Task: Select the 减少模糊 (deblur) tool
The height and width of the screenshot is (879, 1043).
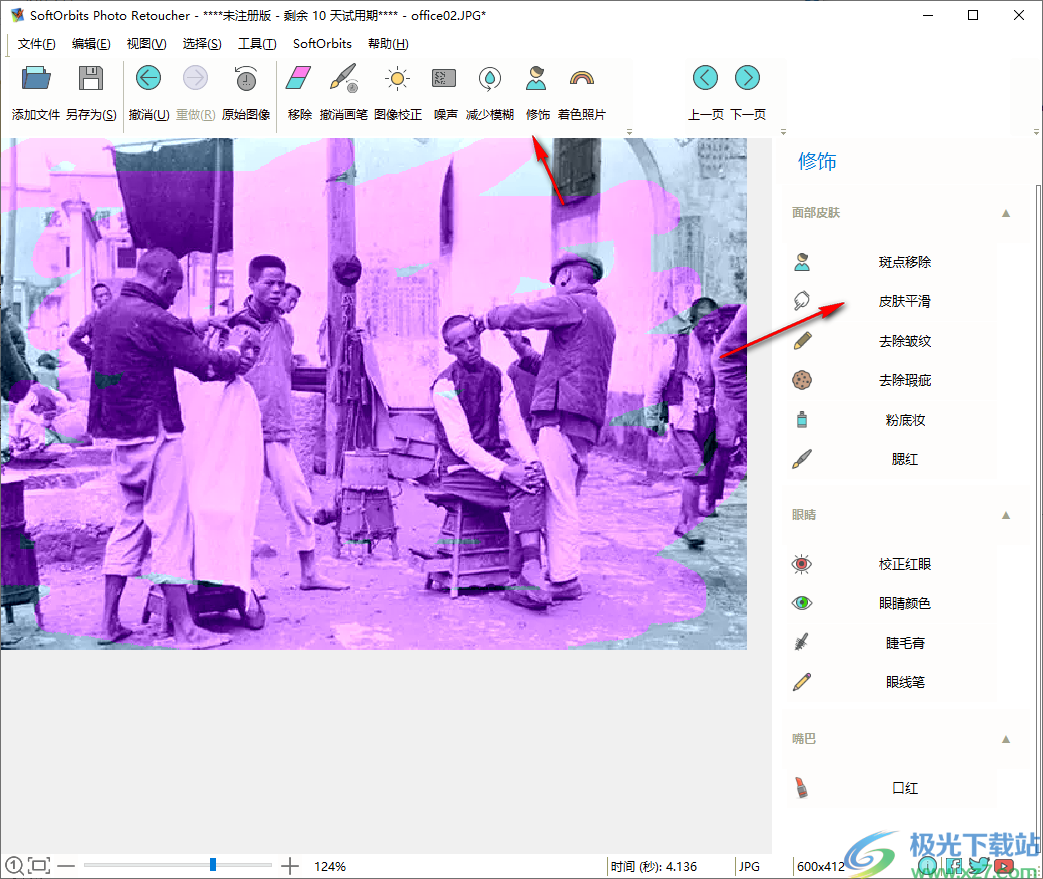Action: pyautogui.click(x=489, y=90)
